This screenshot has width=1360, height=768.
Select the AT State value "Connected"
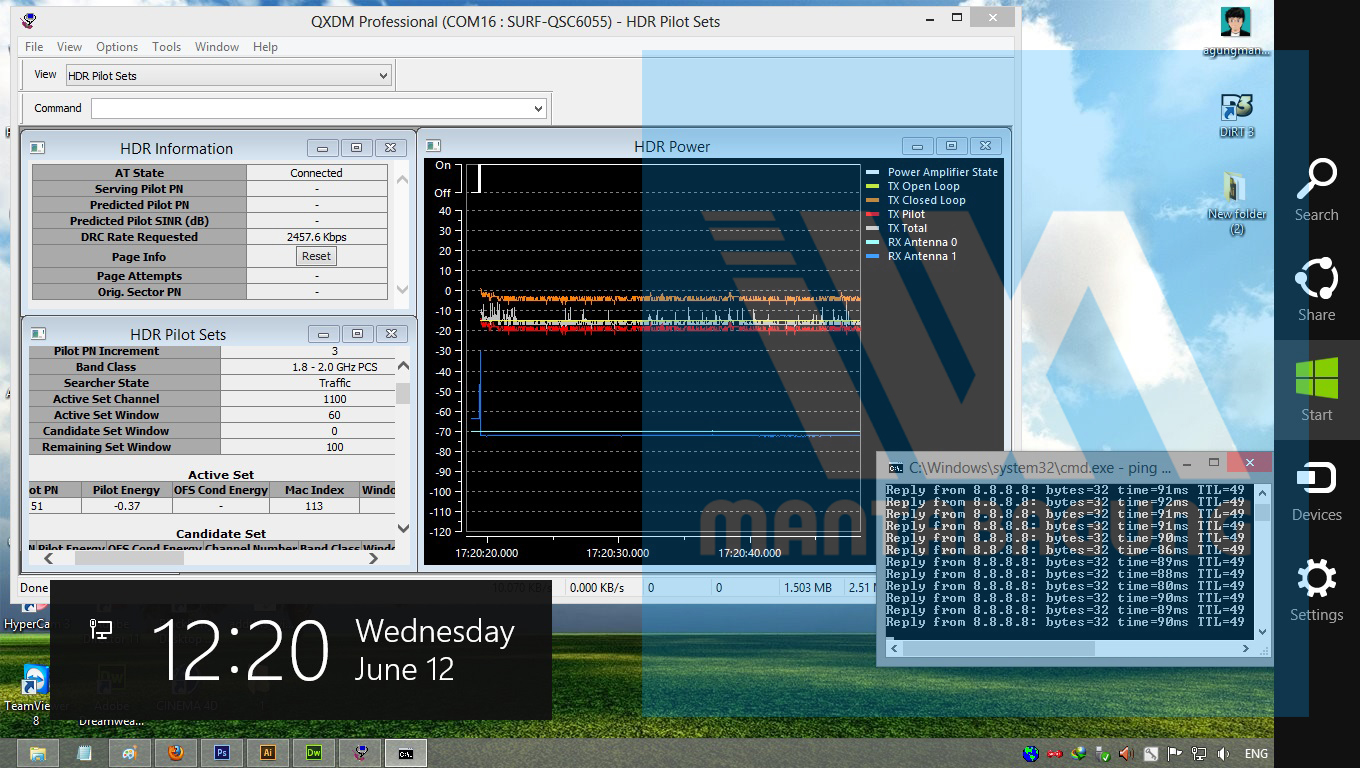(x=316, y=173)
